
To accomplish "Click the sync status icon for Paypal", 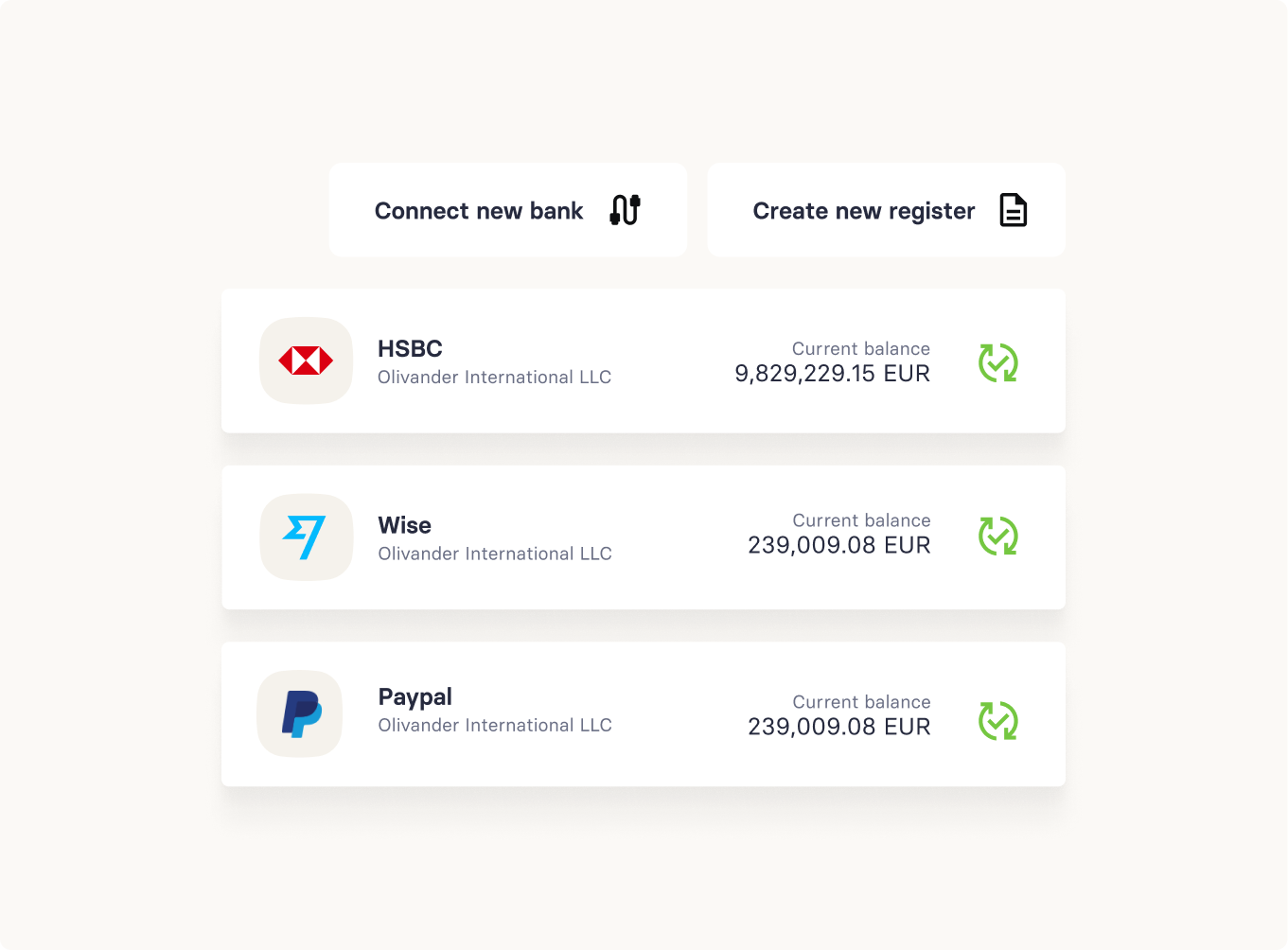I will [997, 720].
